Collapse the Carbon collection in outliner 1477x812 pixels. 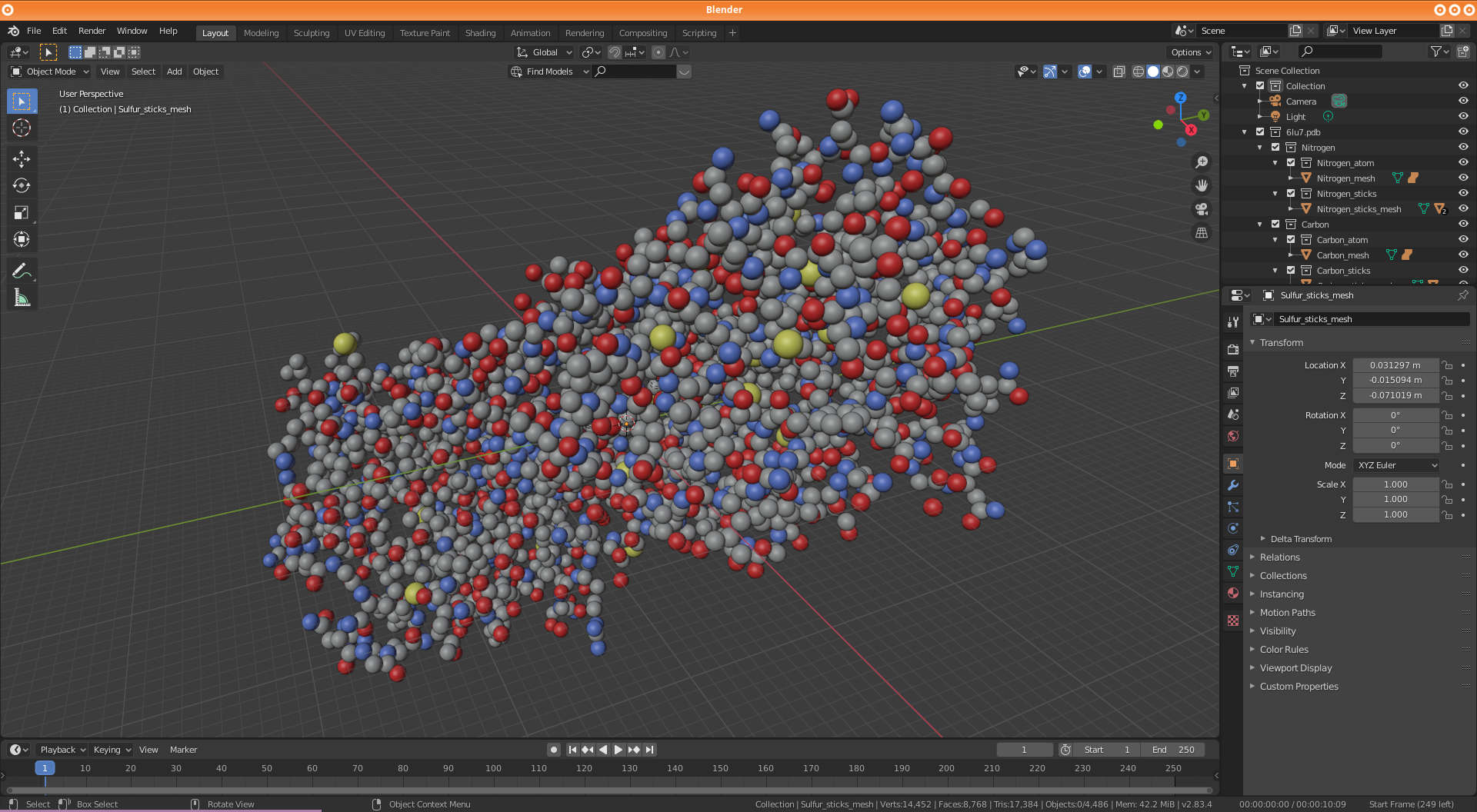(1260, 225)
